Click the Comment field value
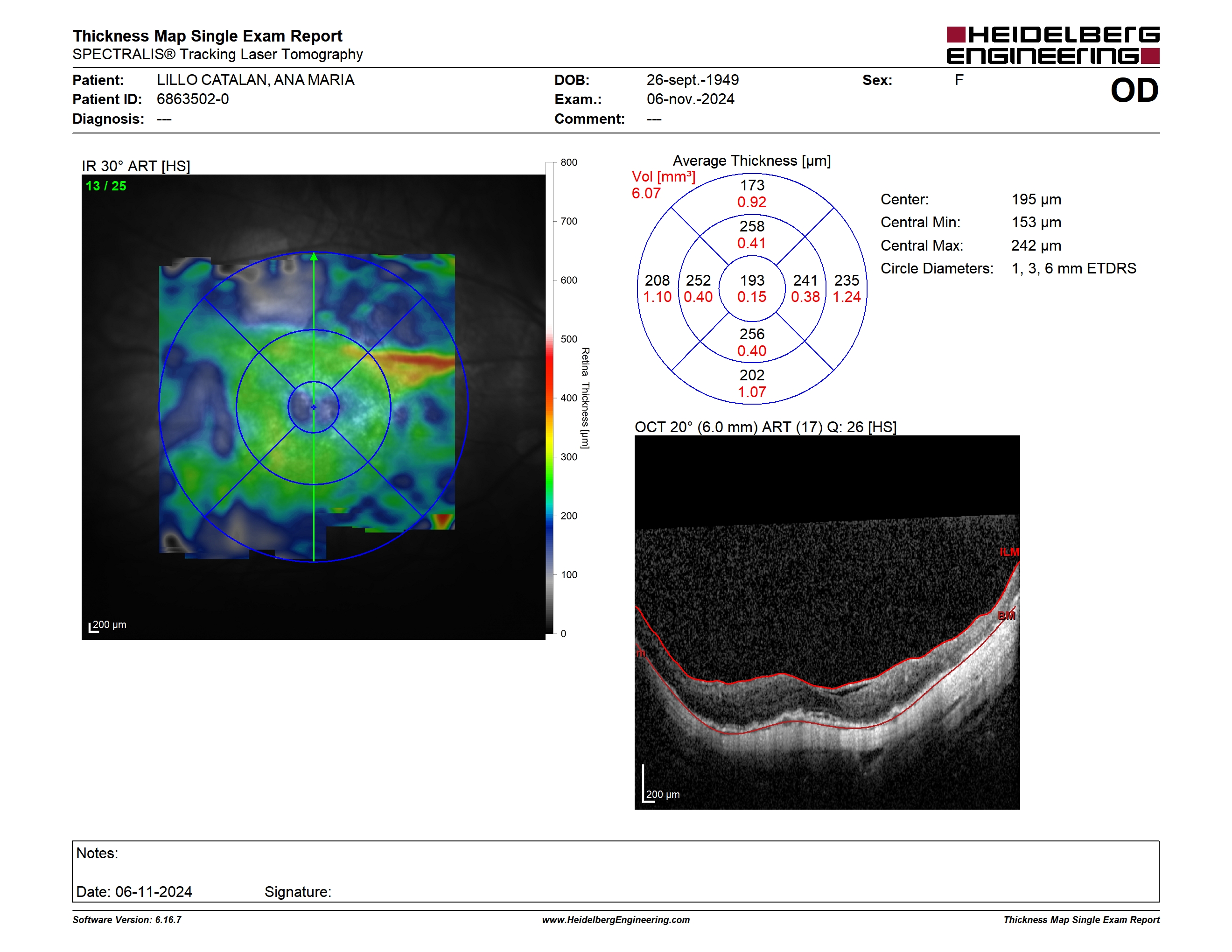 click(x=654, y=119)
